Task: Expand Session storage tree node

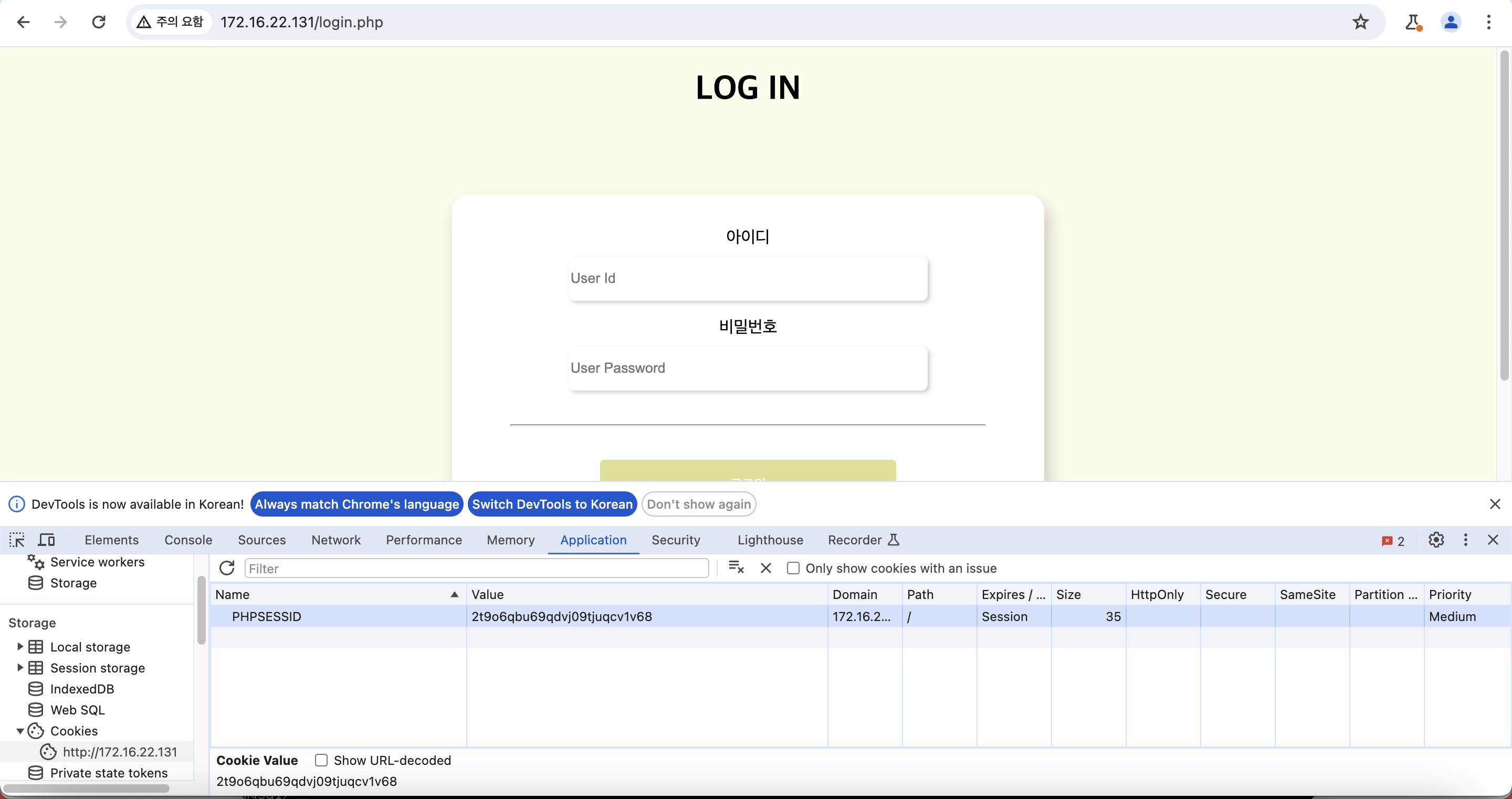Action: 20,668
